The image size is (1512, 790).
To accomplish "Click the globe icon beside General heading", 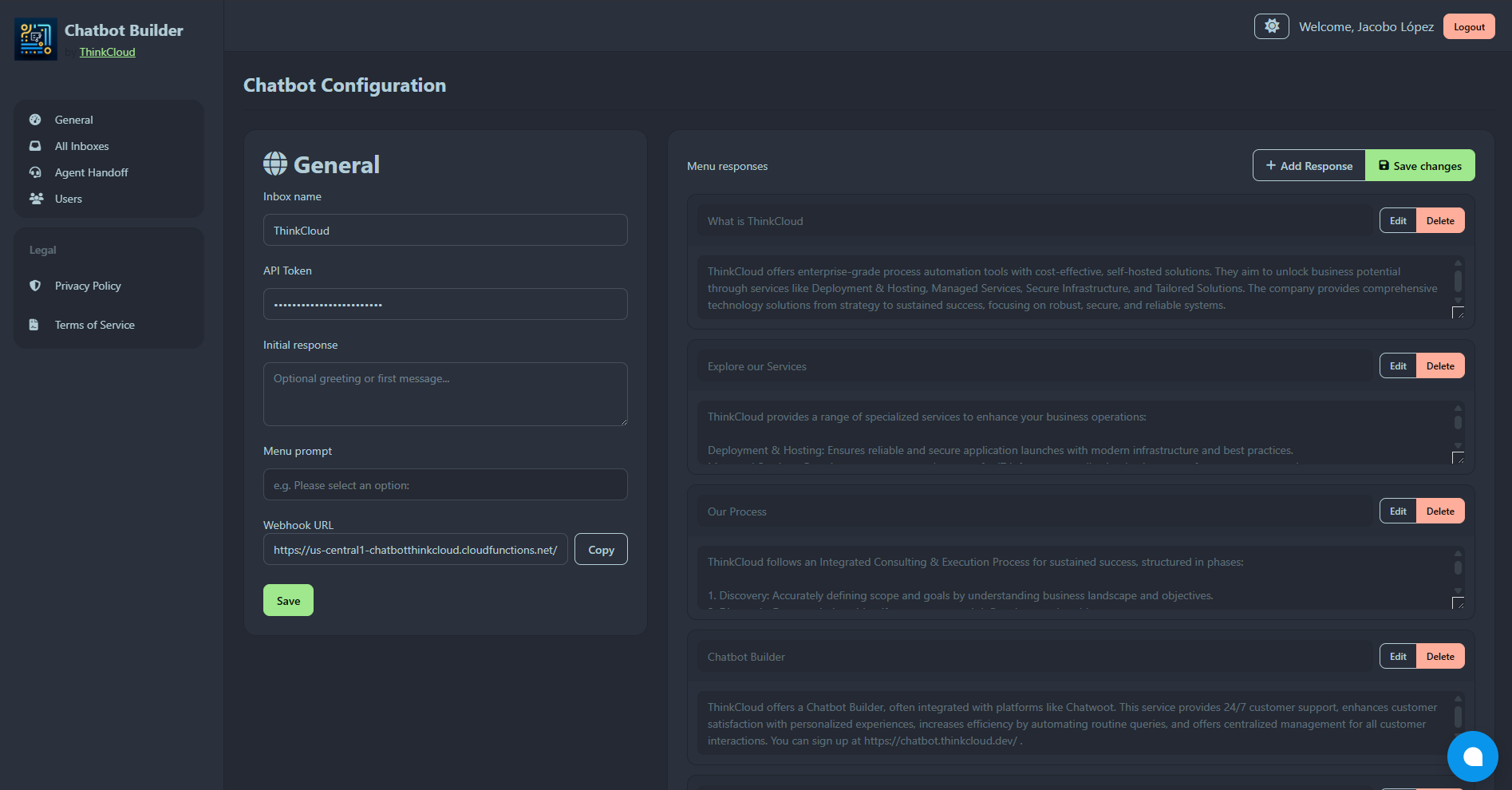I will pyautogui.click(x=275, y=164).
